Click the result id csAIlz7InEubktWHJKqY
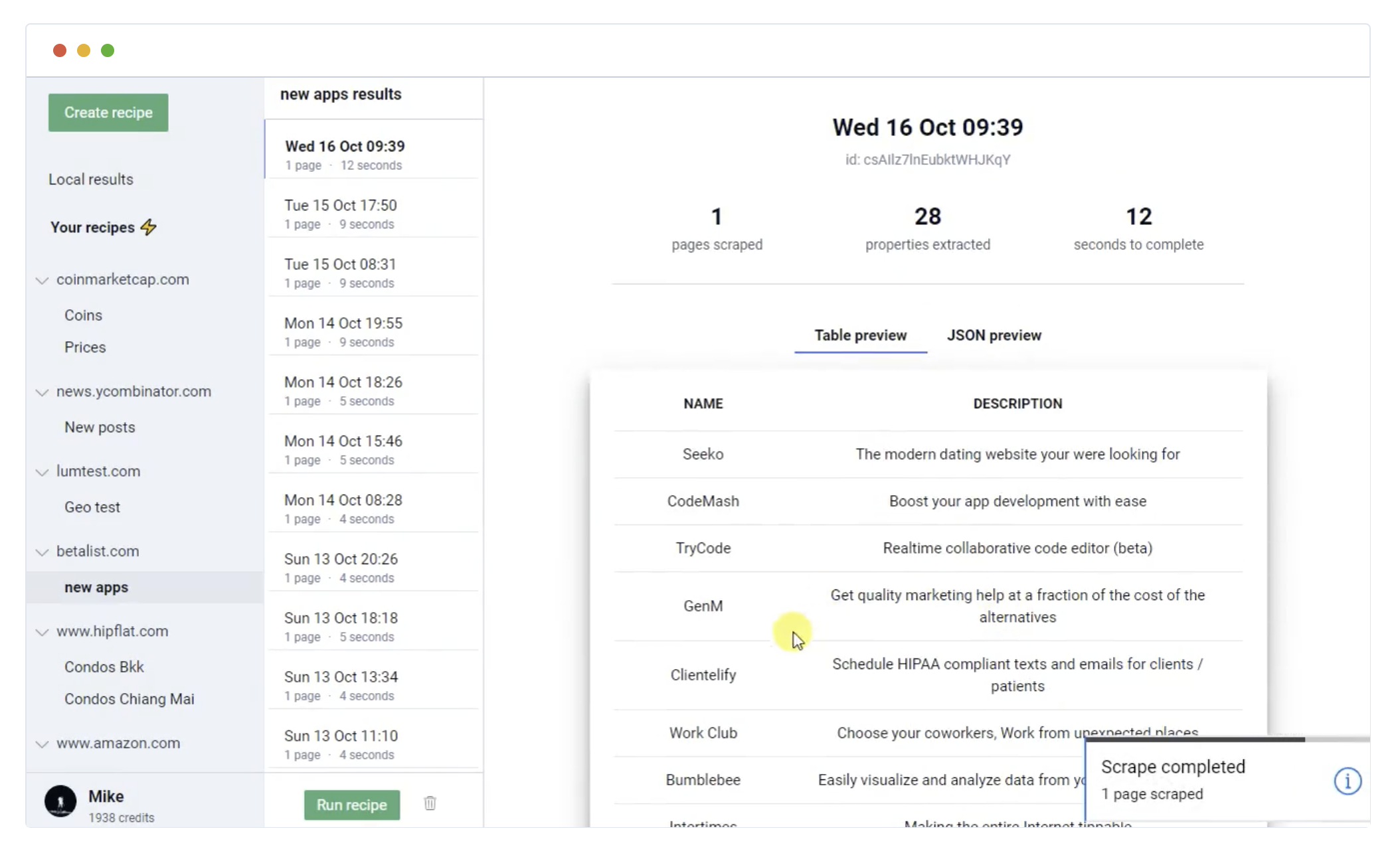Screen dimensions: 1400x855 (x=928, y=160)
